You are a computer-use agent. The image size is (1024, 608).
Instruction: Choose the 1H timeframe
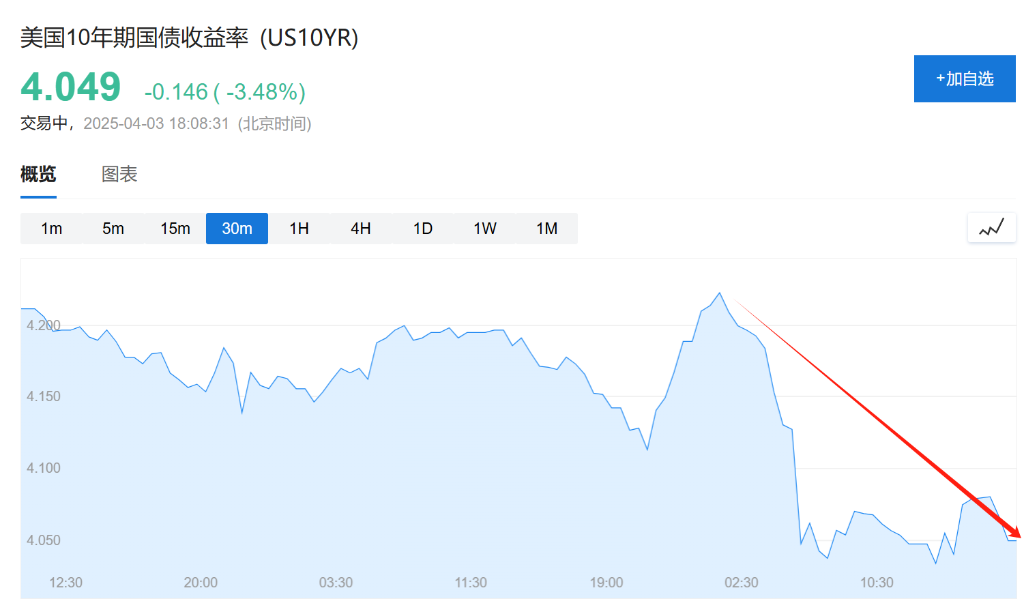[299, 228]
